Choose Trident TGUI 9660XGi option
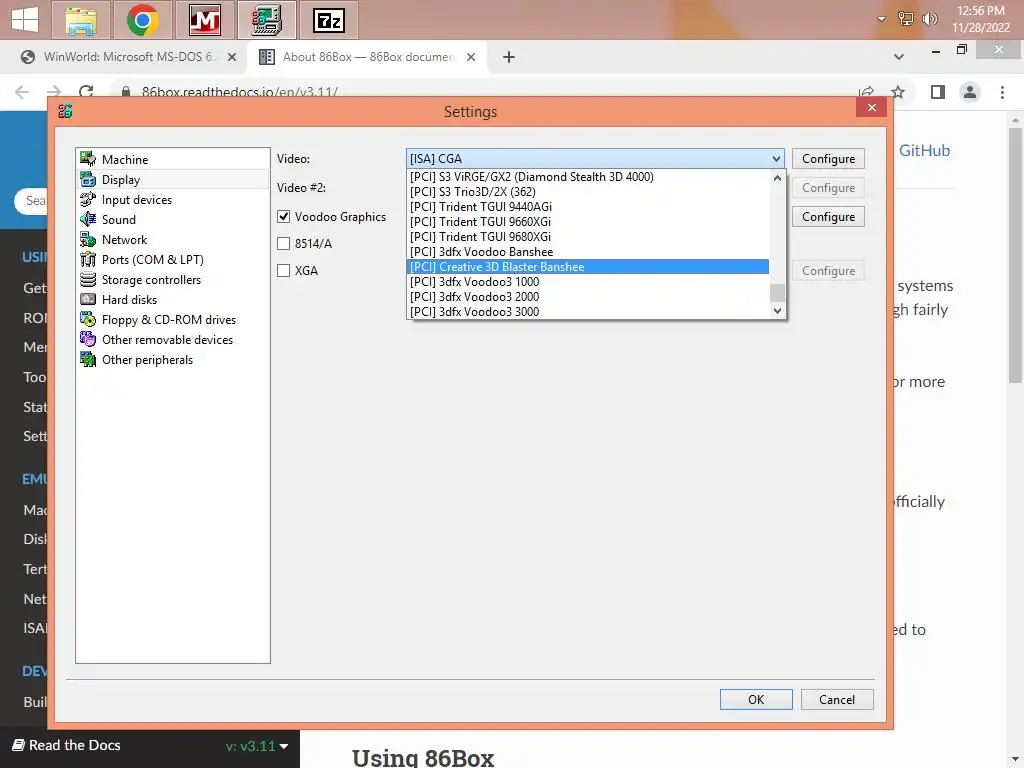This screenshot has height=768, width=1024. [x=588, y=221]
